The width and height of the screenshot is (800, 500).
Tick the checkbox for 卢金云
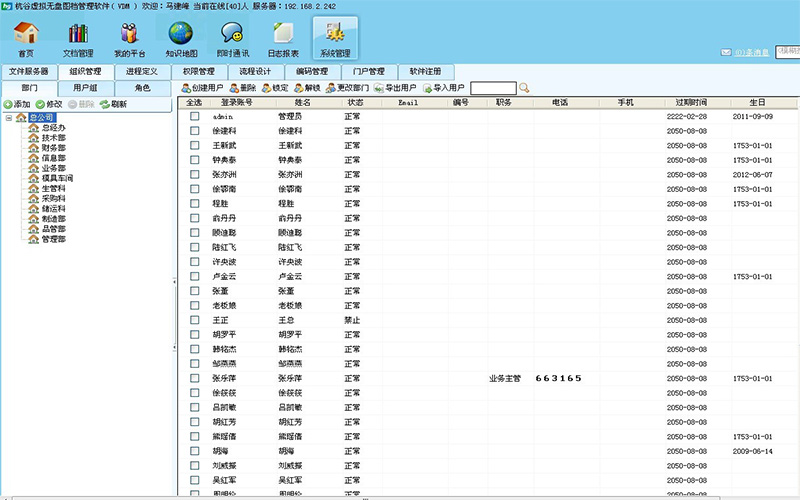tap(194, 277)
